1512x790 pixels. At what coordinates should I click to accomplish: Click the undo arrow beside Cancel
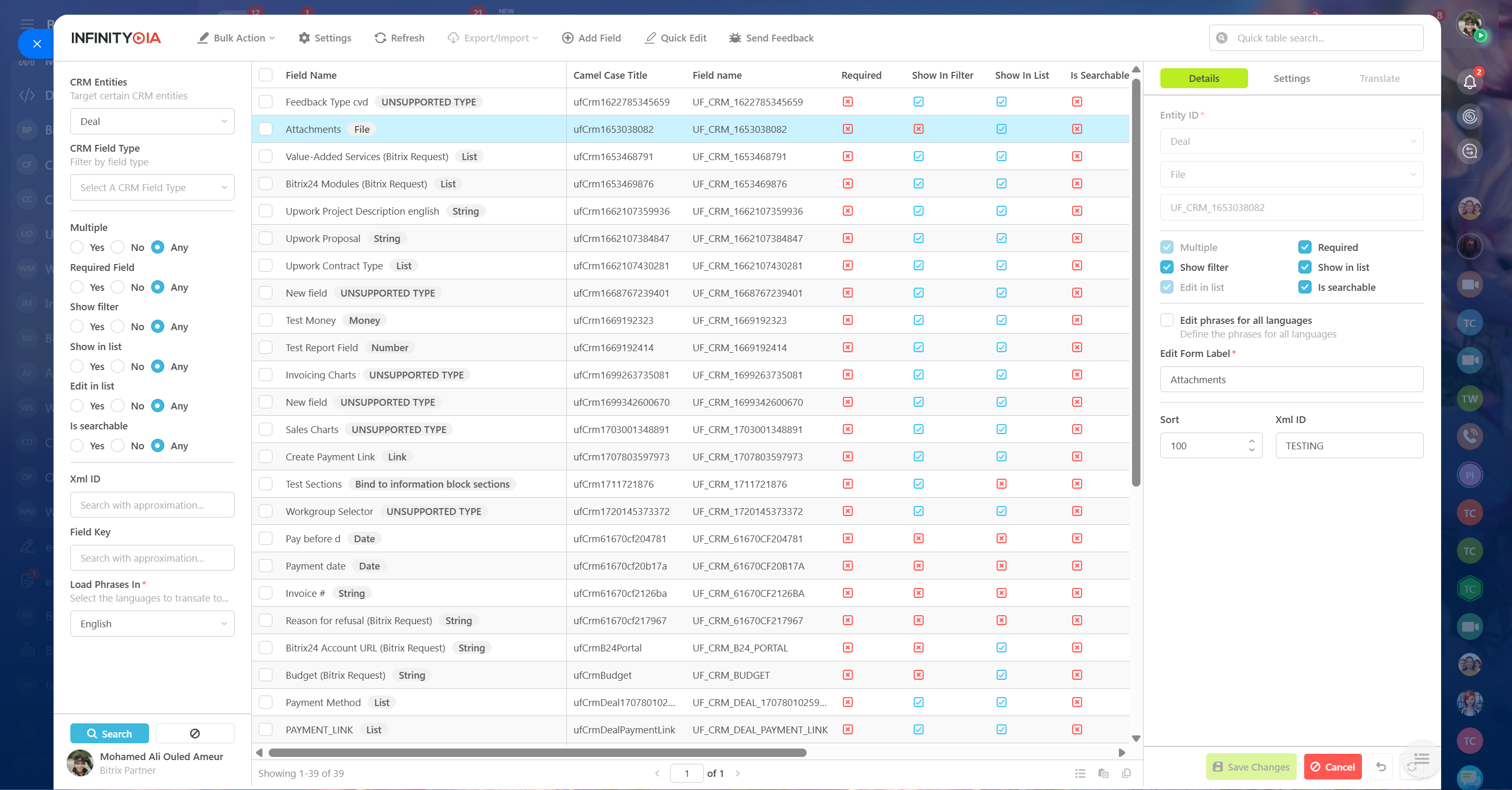[1381, 767]
